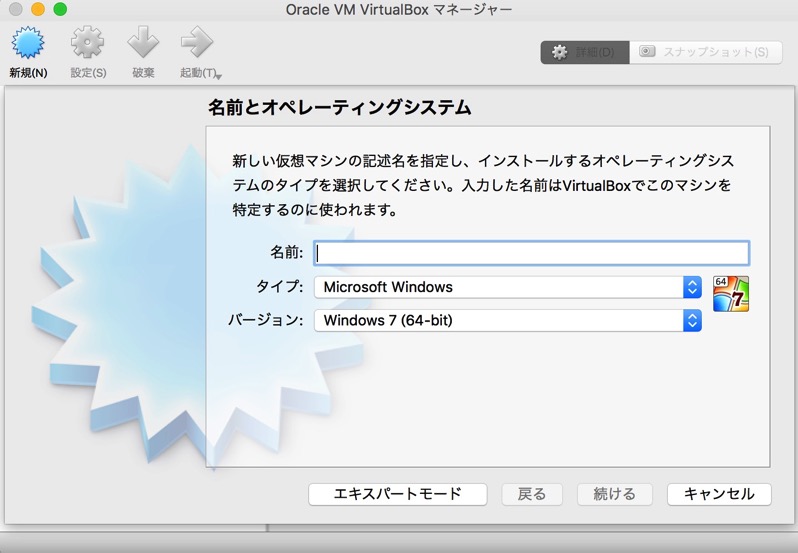Switch to 詳細(D) details view
The image size is (798, 553).
coord(585,52)
